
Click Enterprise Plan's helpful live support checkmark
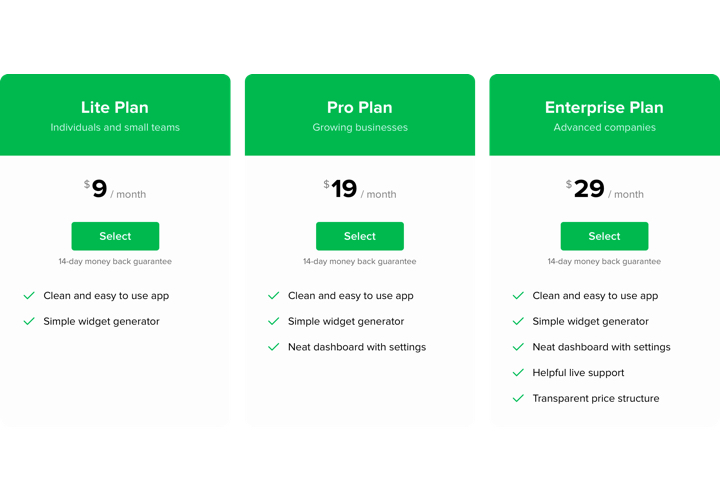[518, 372]
